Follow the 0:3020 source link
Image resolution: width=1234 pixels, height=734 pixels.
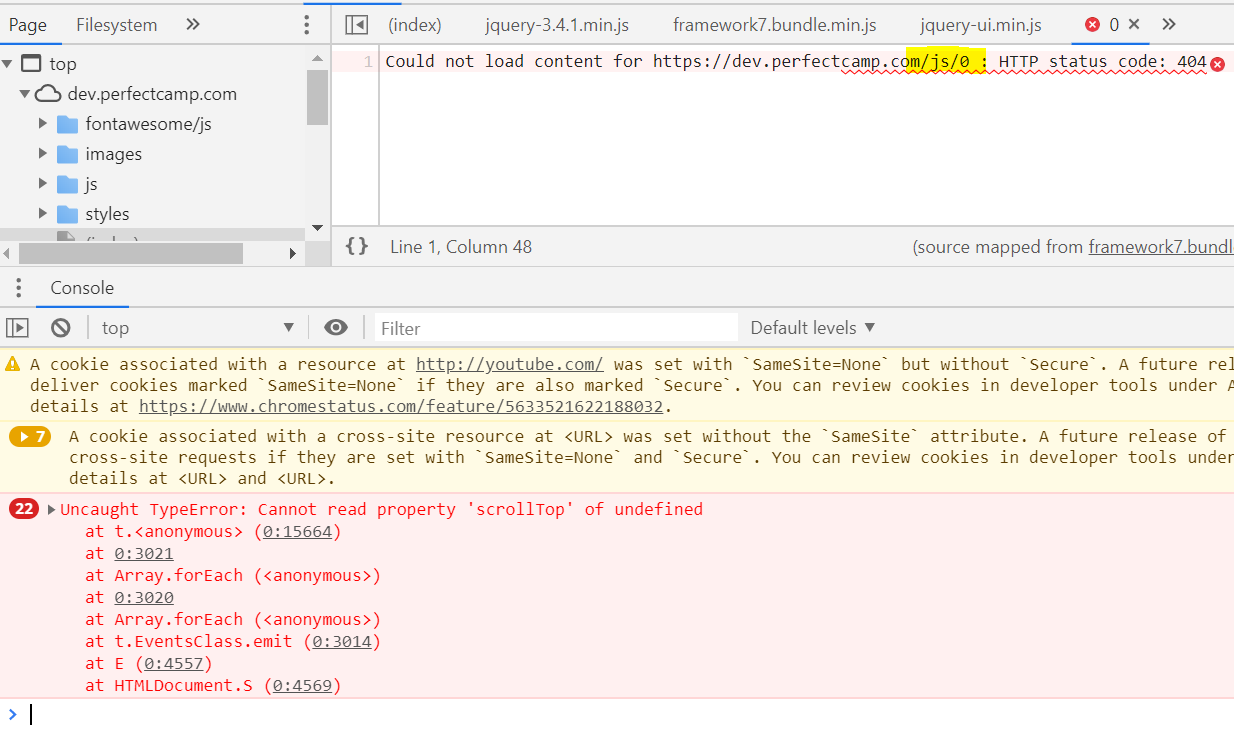coord(144,598)
